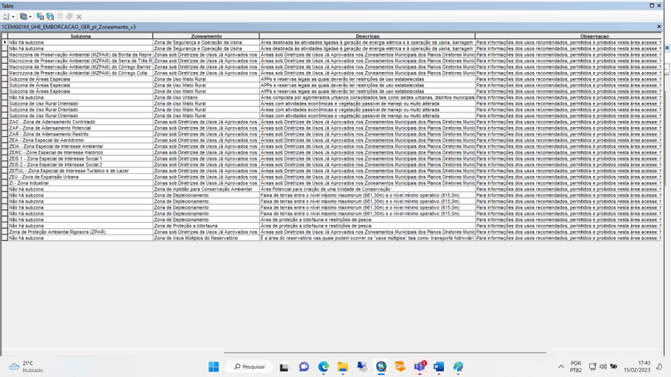
Task: Open File Explorer from the taskbar
Action: tap(342, 366)
